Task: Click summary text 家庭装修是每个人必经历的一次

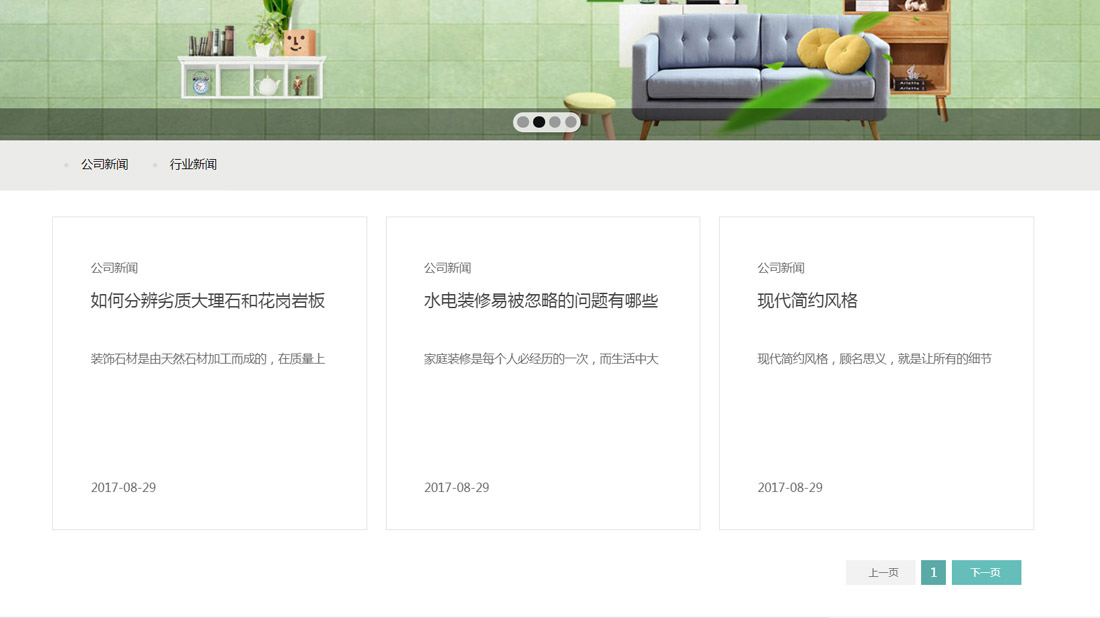Action: coord(541,359)
